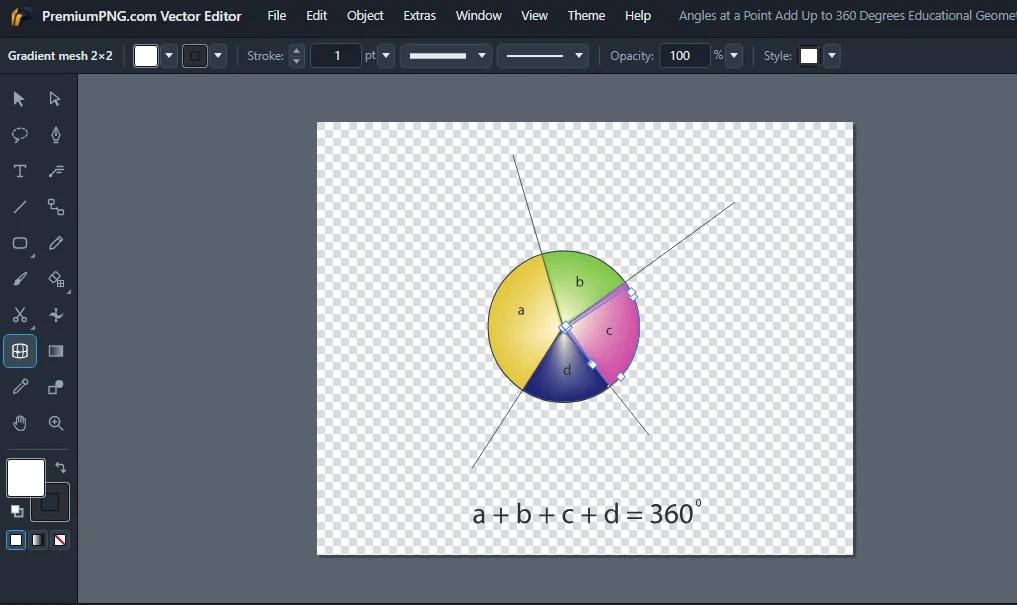Set paint mode to solid Color
The height and width of the screenshot is (605, 1017).
(x=16, y=540)
